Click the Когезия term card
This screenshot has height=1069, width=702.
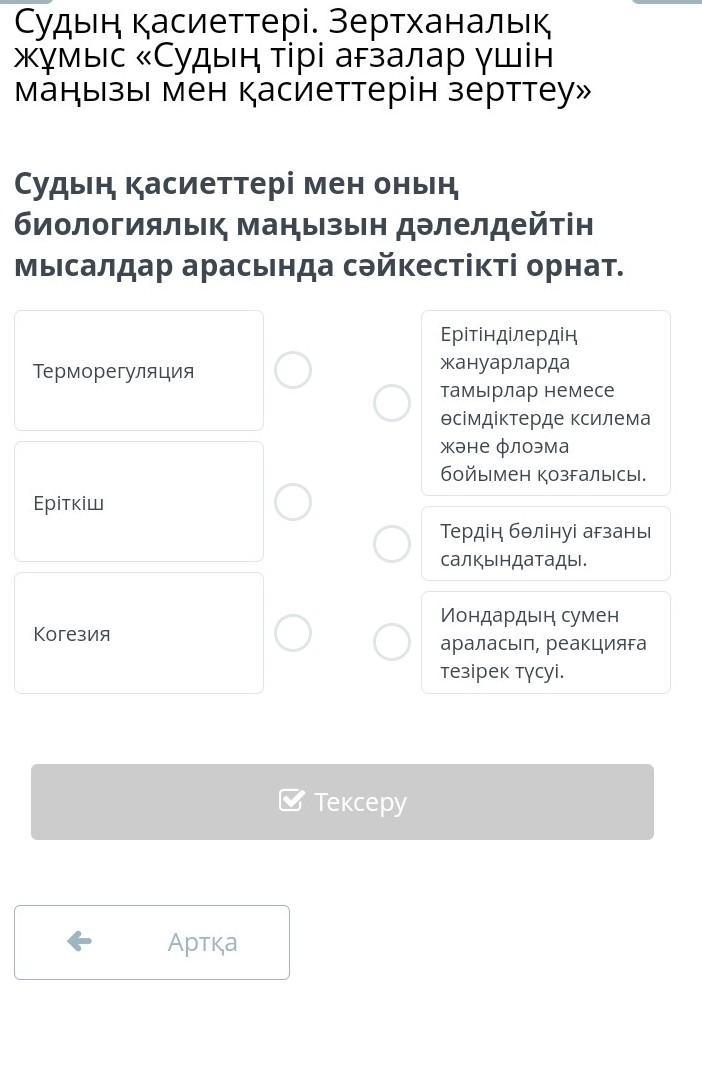(139, 633)
